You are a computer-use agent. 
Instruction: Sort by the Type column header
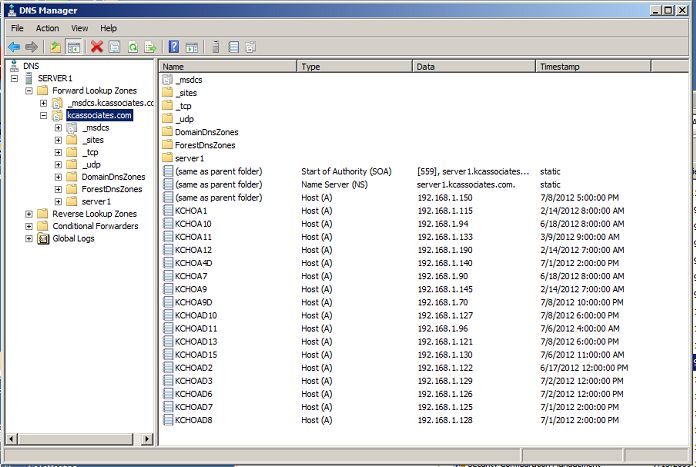tap(354, 67)
